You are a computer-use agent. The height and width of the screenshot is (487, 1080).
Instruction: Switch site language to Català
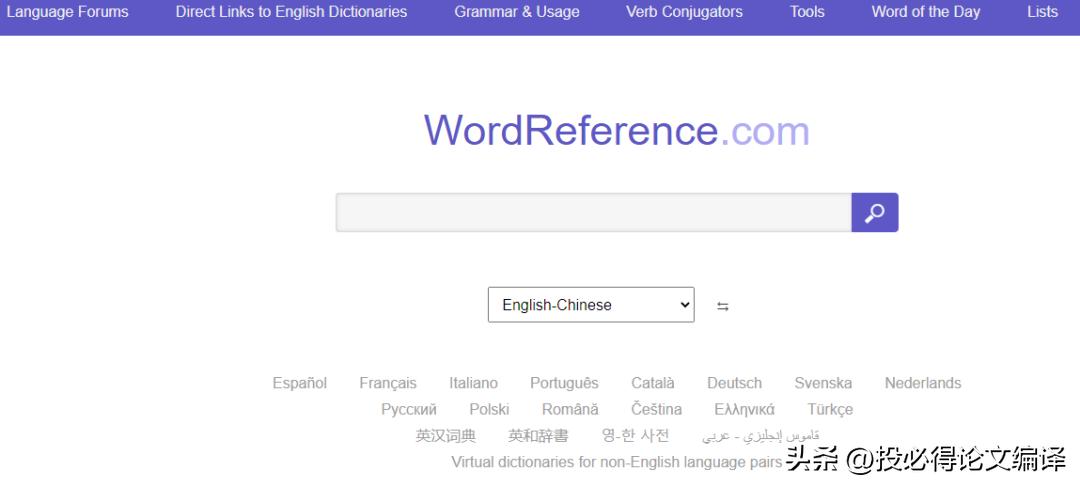click(x=653, y=383)
